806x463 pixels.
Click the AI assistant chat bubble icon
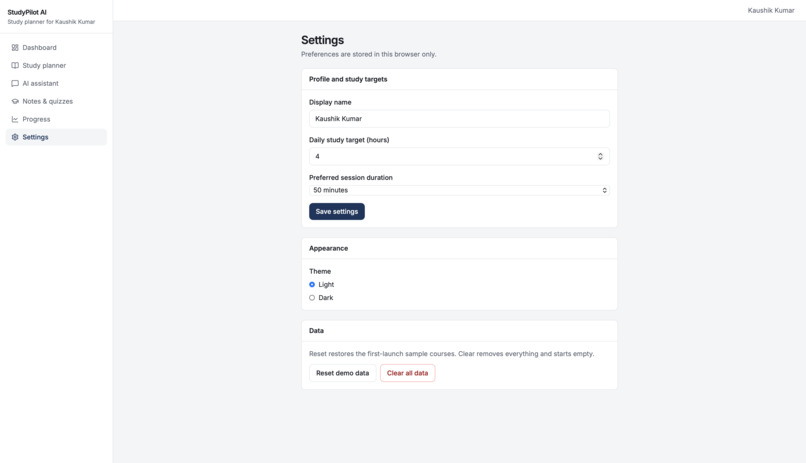15,83
